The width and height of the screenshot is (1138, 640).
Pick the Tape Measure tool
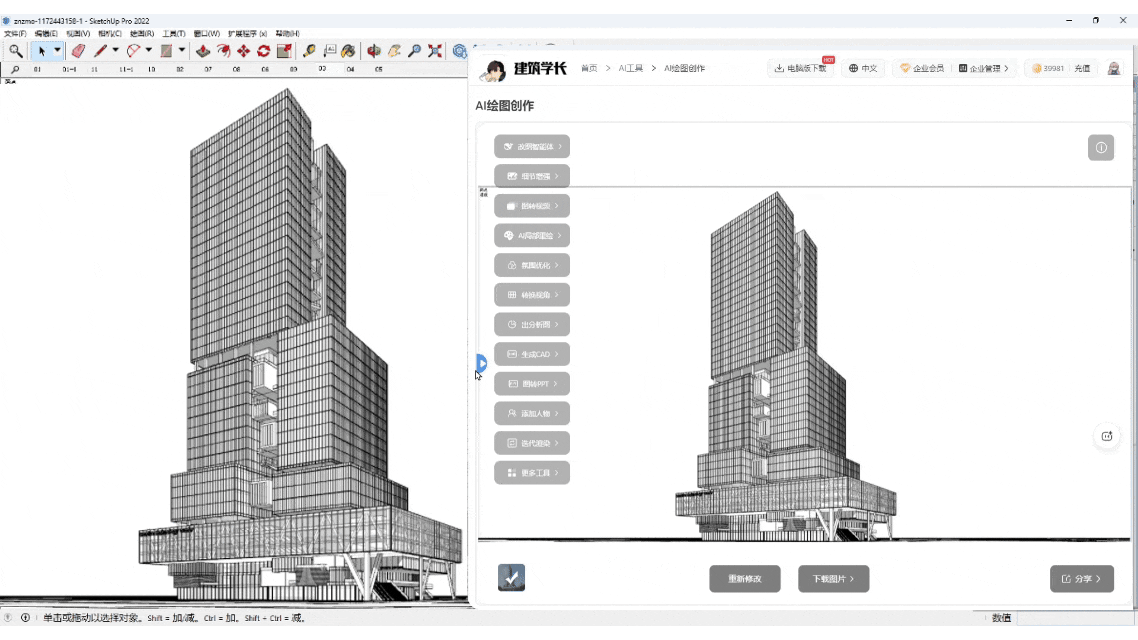(x=309, y=51)
